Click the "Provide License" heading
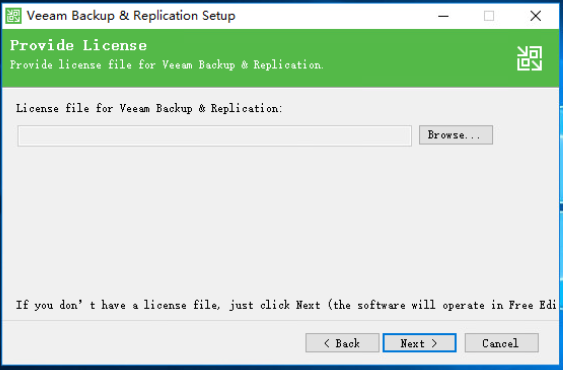 [78, 46]
